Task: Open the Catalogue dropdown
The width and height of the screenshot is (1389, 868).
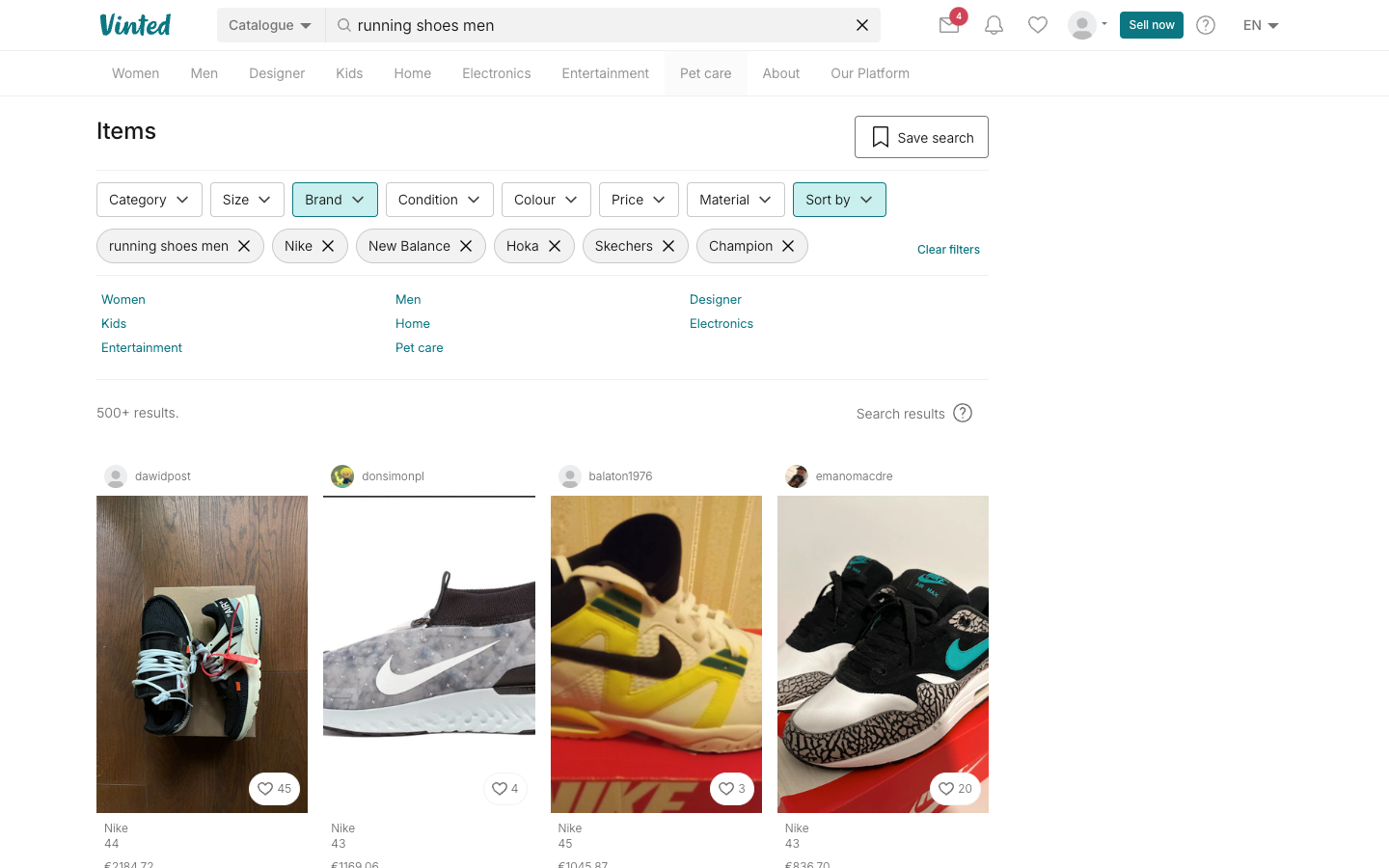Action: click(270, 25)
